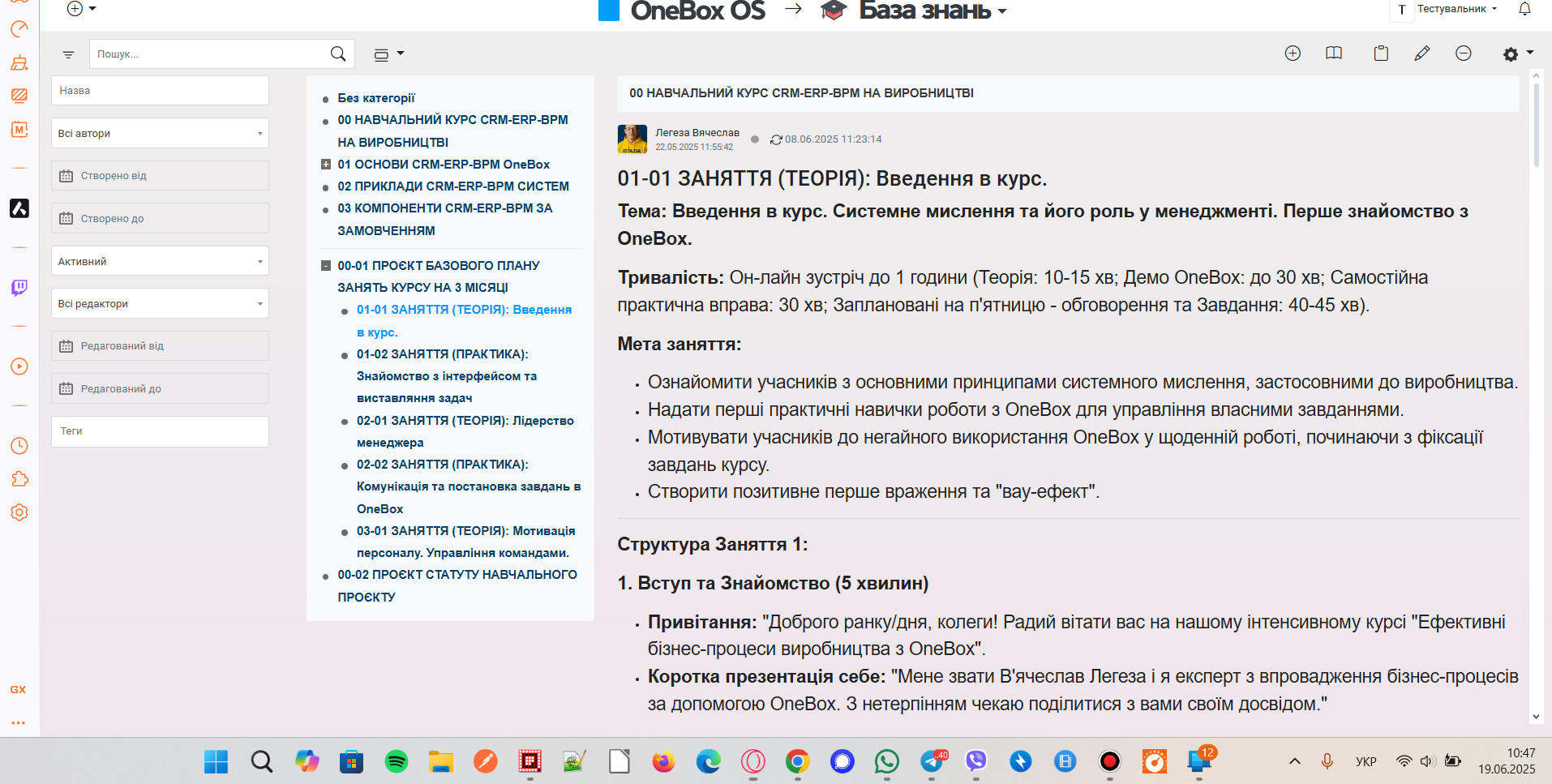Viewport: 1552px width, 784px height.
Task: Click the clipboard copy icon in toolbar
Action: [x=1381, y=54]
